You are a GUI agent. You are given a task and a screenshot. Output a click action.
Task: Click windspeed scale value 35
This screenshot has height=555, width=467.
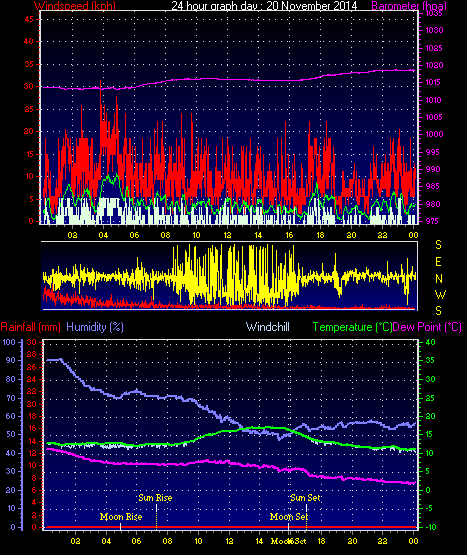29,64
